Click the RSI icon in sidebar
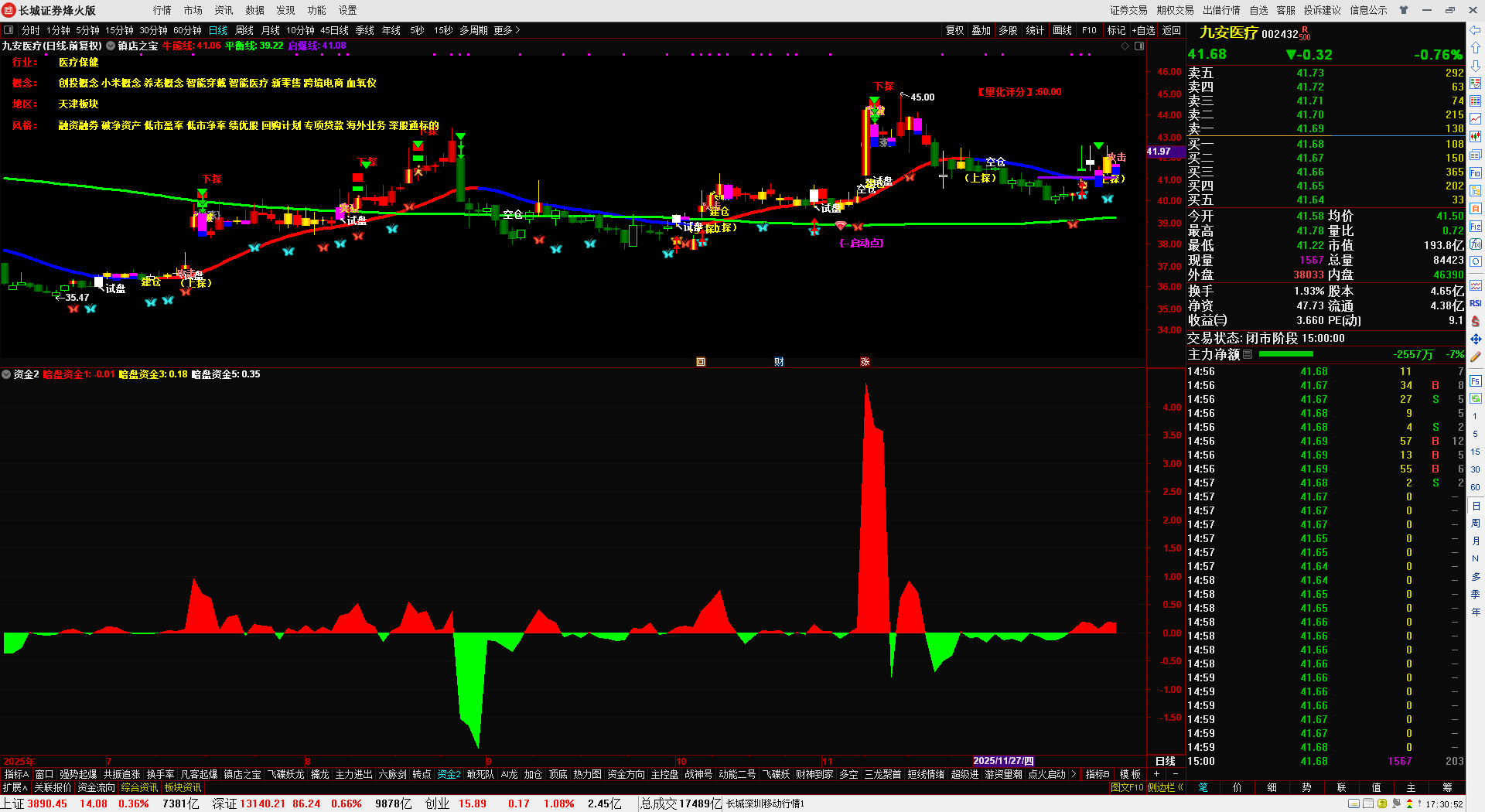Screen dimensions: 1485x812 (1476, 303)
